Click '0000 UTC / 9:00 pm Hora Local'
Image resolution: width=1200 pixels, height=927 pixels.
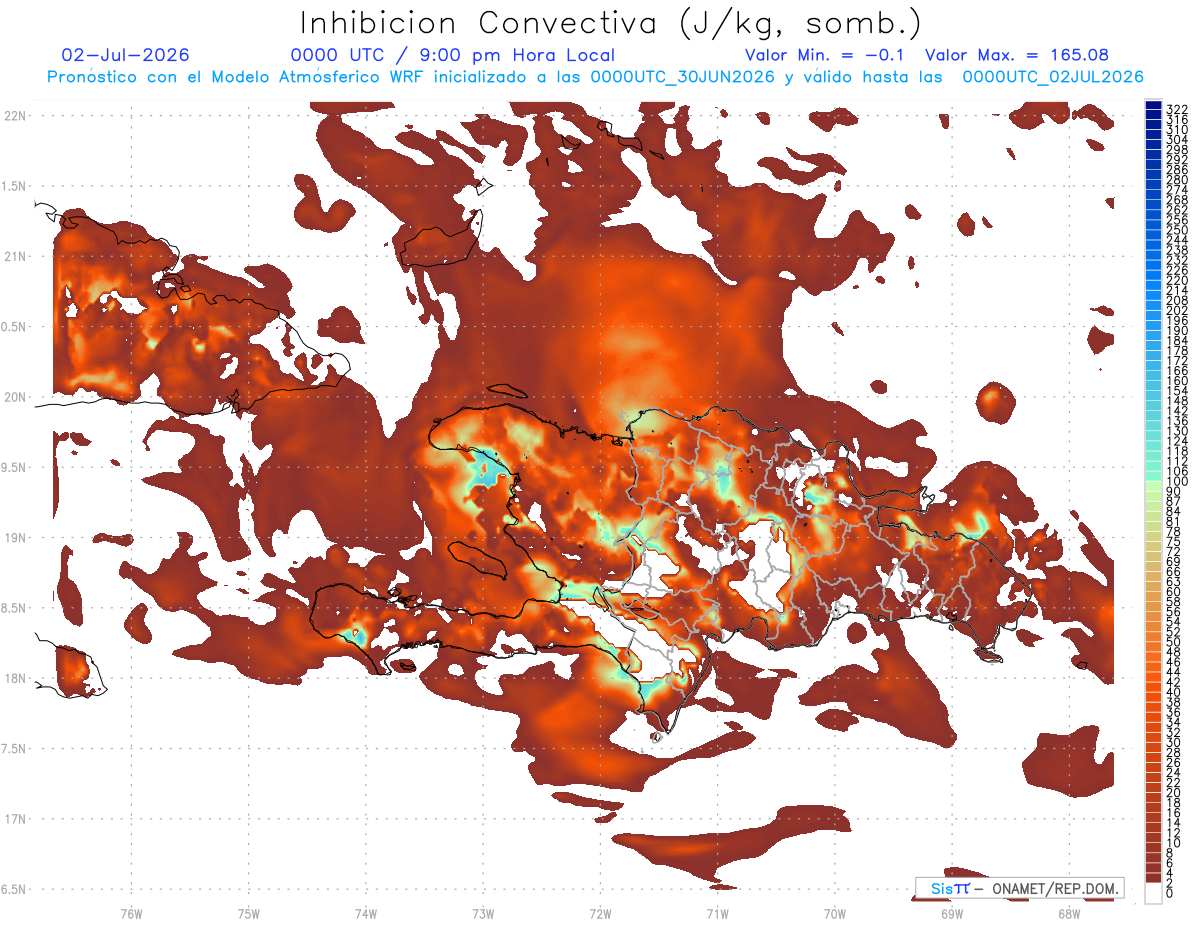[x=452, y=56]
